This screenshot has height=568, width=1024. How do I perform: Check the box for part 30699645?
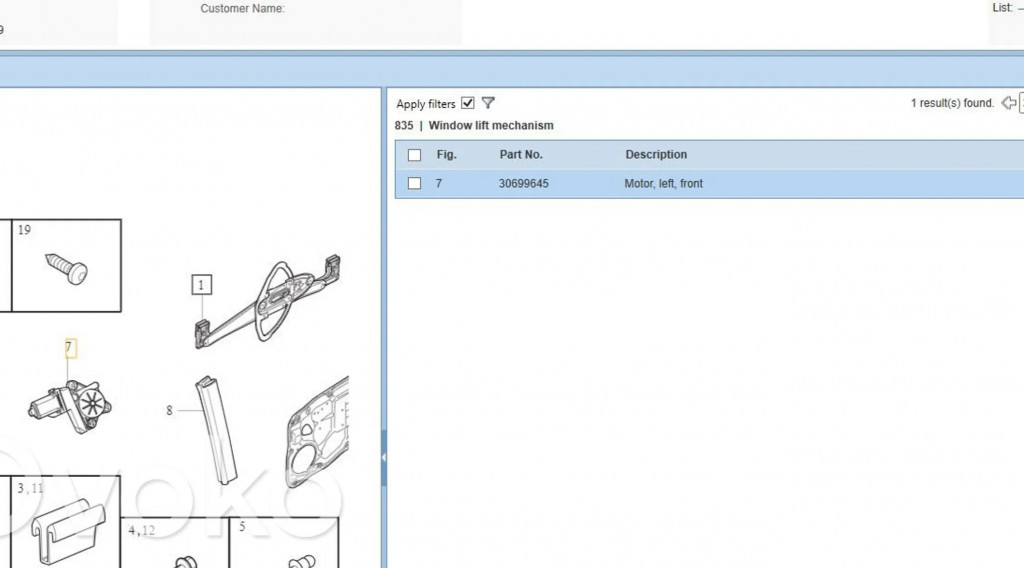[414, 184]
